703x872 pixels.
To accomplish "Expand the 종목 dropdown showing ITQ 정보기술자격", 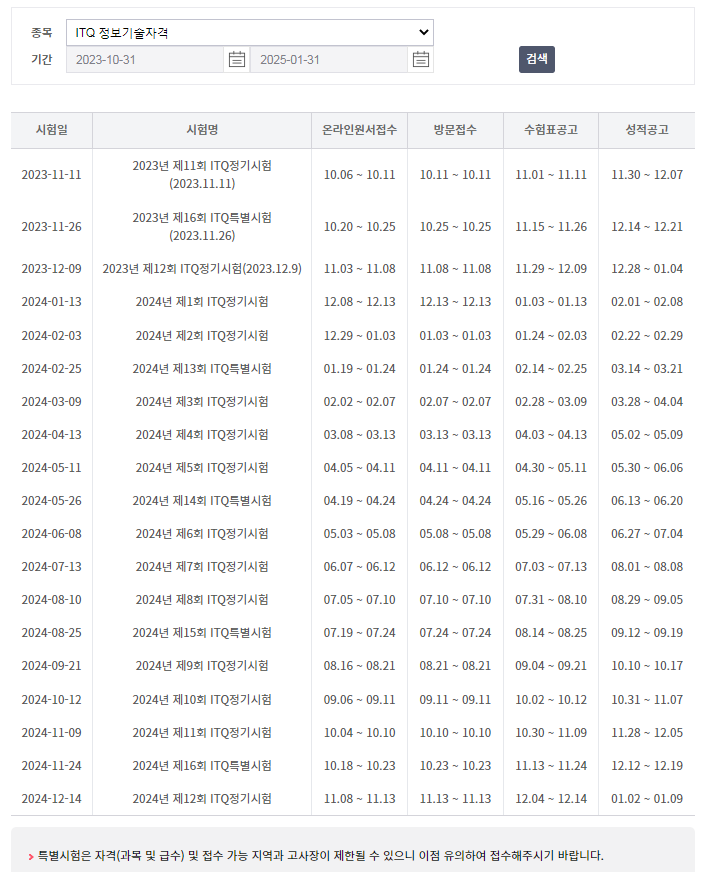I will (249, 33).
